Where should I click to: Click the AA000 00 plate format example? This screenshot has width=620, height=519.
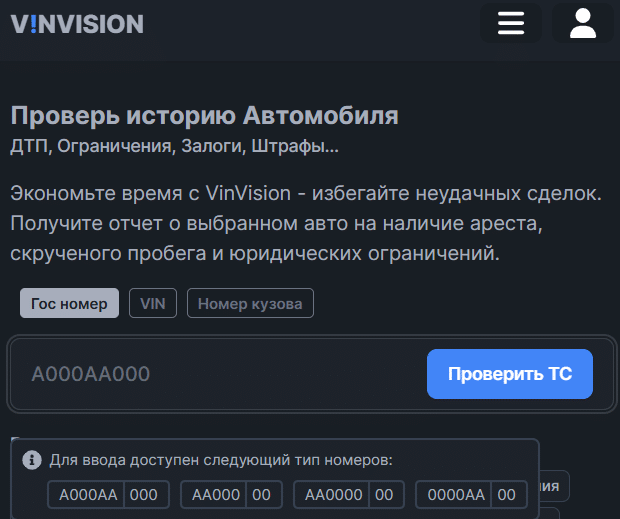231,494
